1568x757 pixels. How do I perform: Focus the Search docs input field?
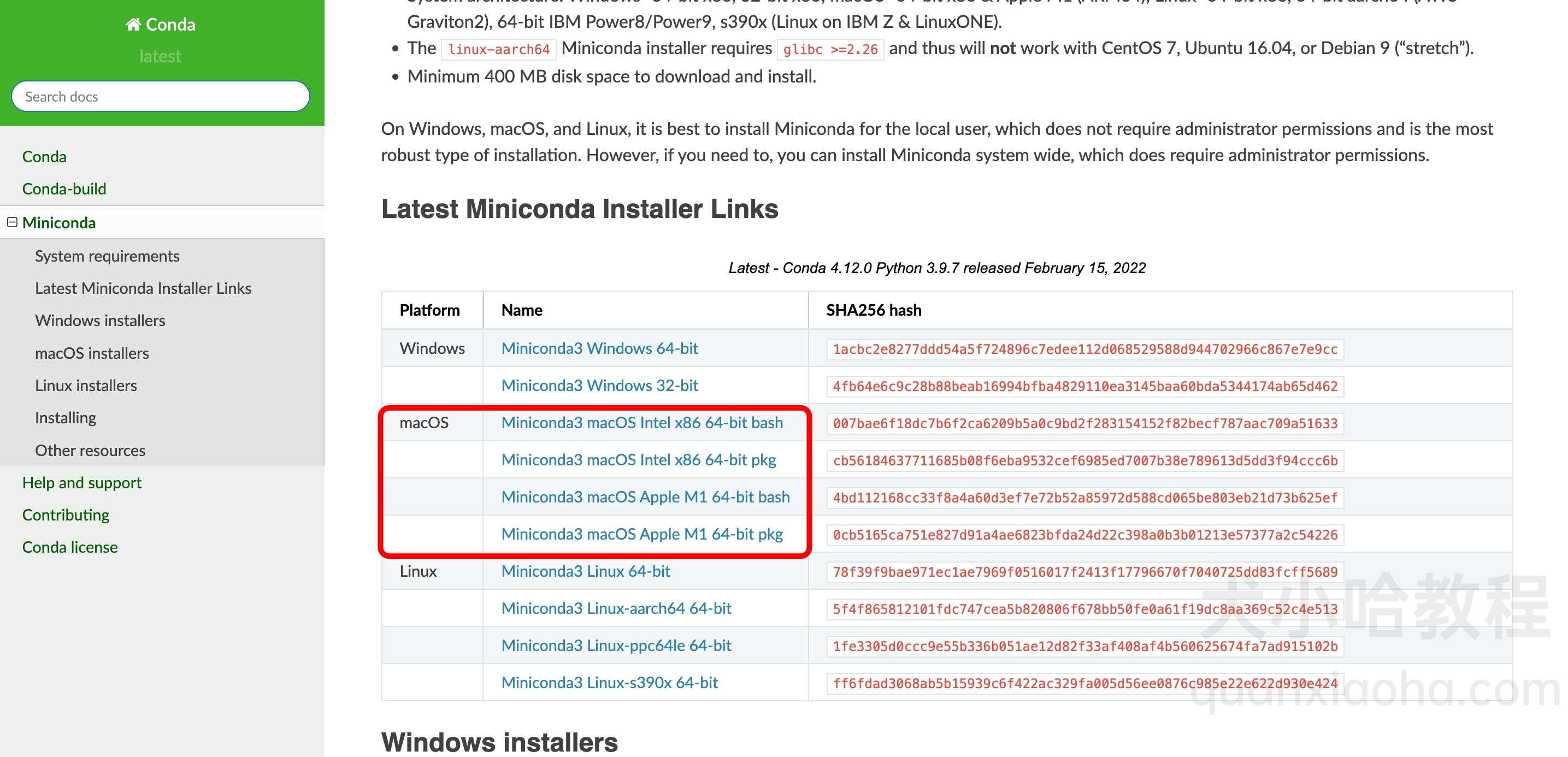tap(160, 96)
